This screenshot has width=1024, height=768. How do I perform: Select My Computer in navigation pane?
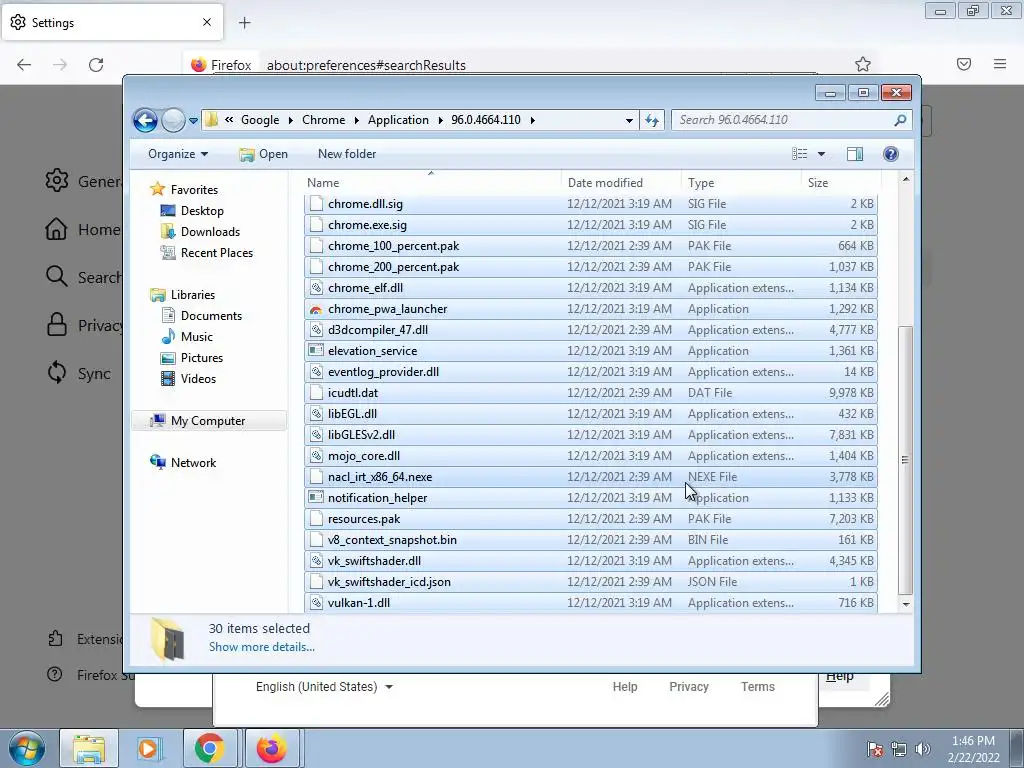pyautogui.click(x=208, y=421)
